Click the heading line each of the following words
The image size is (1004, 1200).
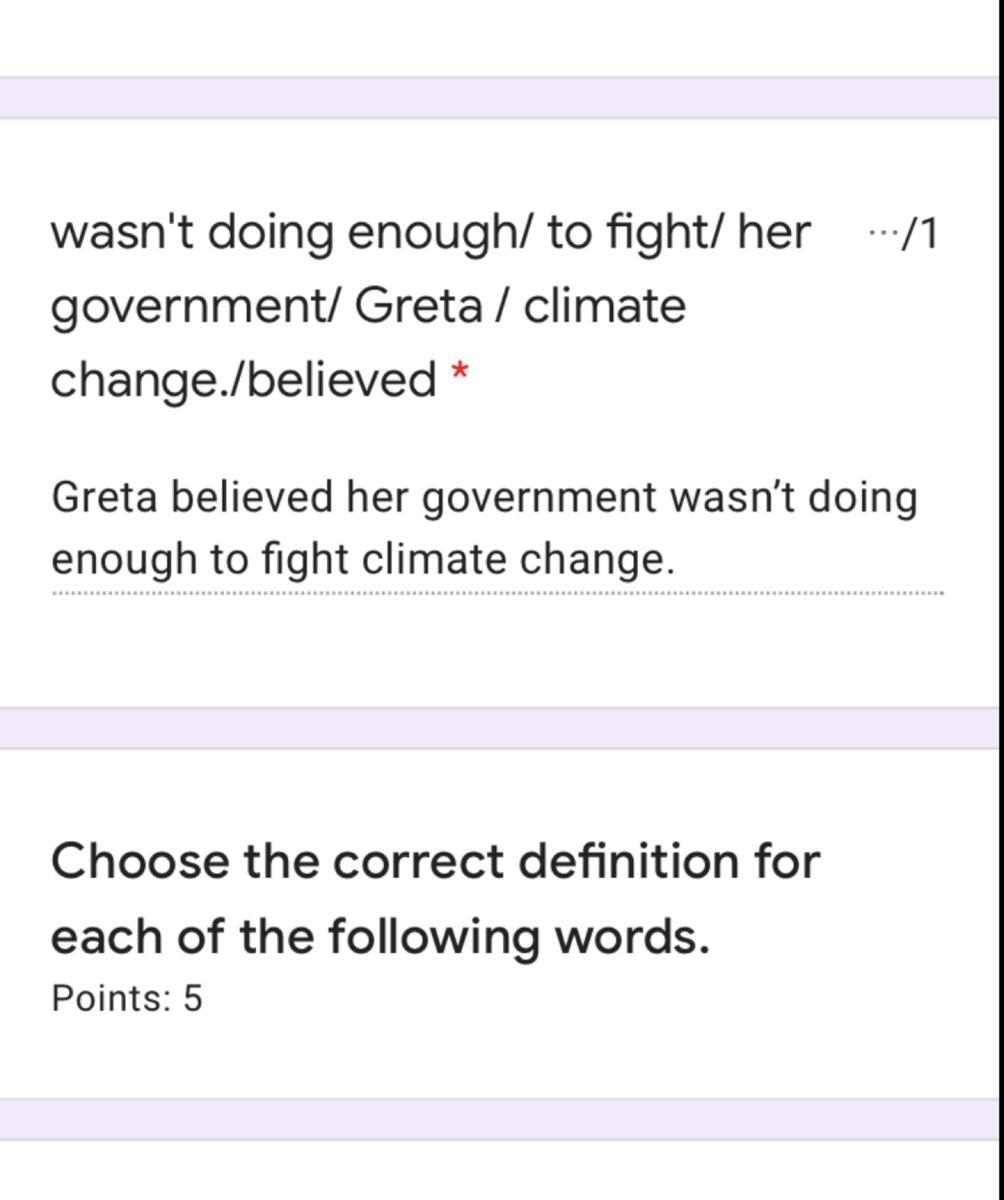coord(380,937)
